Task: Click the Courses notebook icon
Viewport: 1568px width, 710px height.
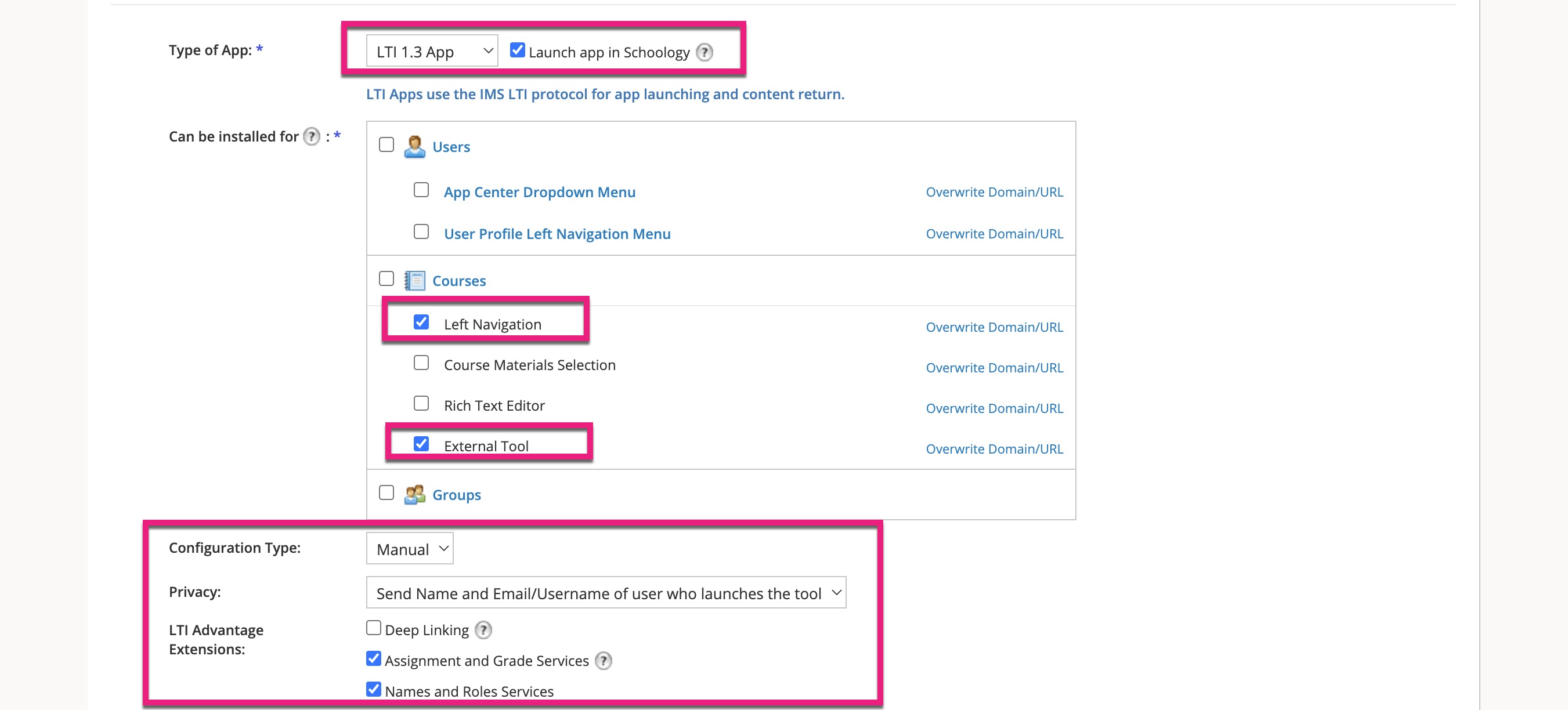Action: point(414,281)
